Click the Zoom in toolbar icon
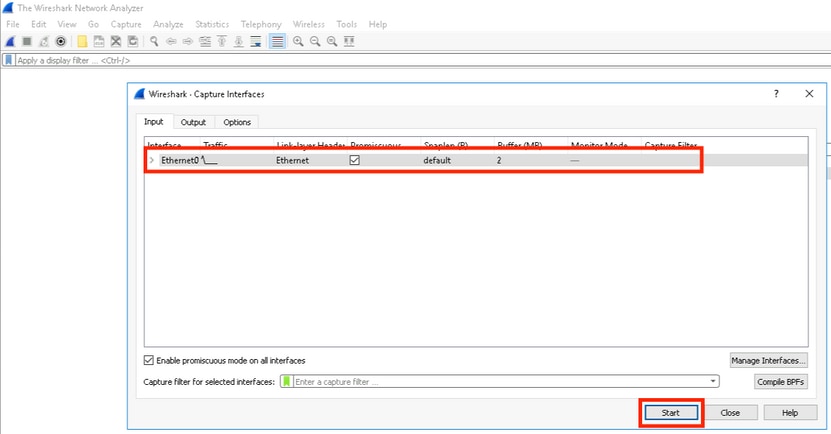831x434 pixels. [298, 41]
